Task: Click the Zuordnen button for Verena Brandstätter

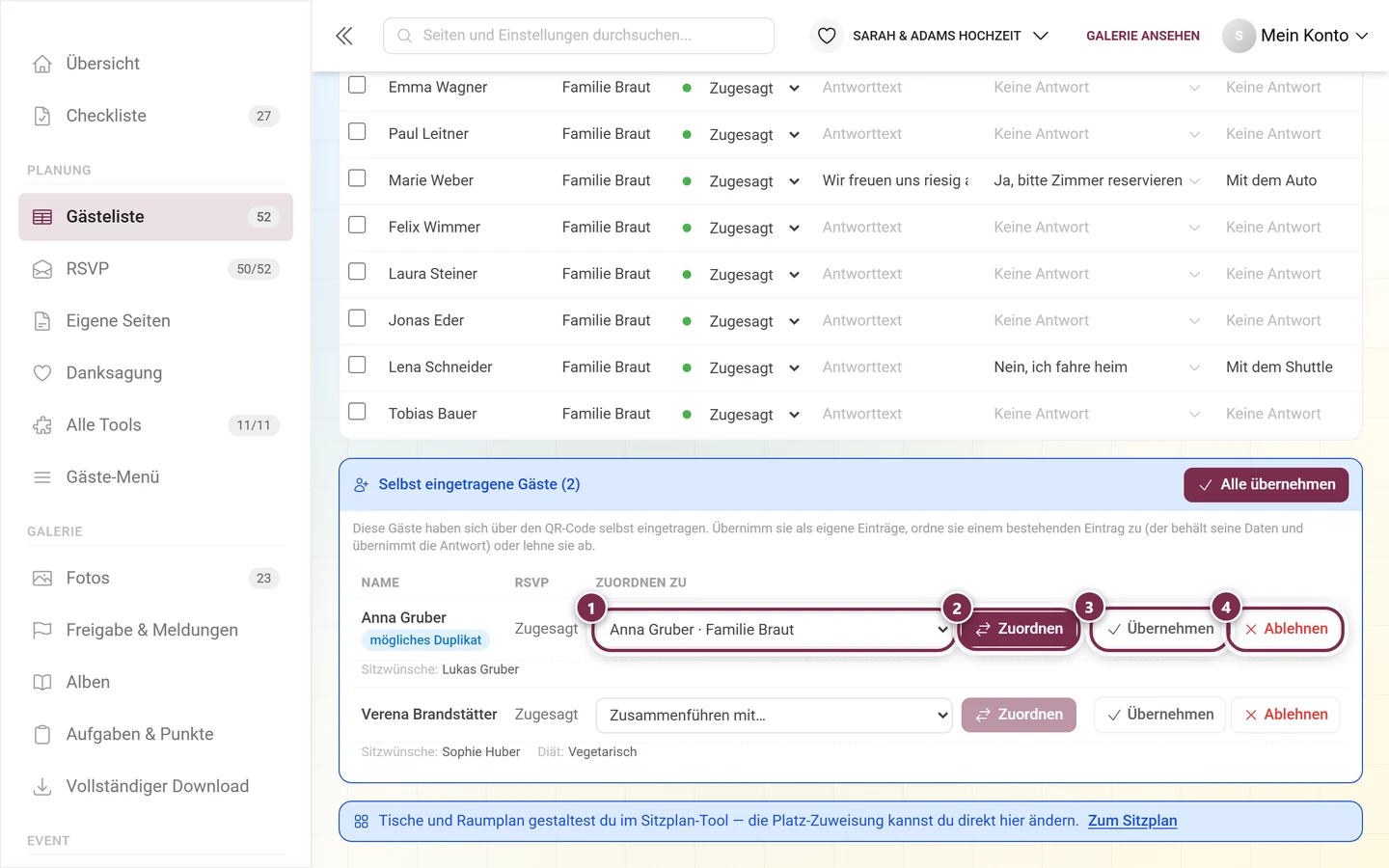Action: (x=1019, y=715)
